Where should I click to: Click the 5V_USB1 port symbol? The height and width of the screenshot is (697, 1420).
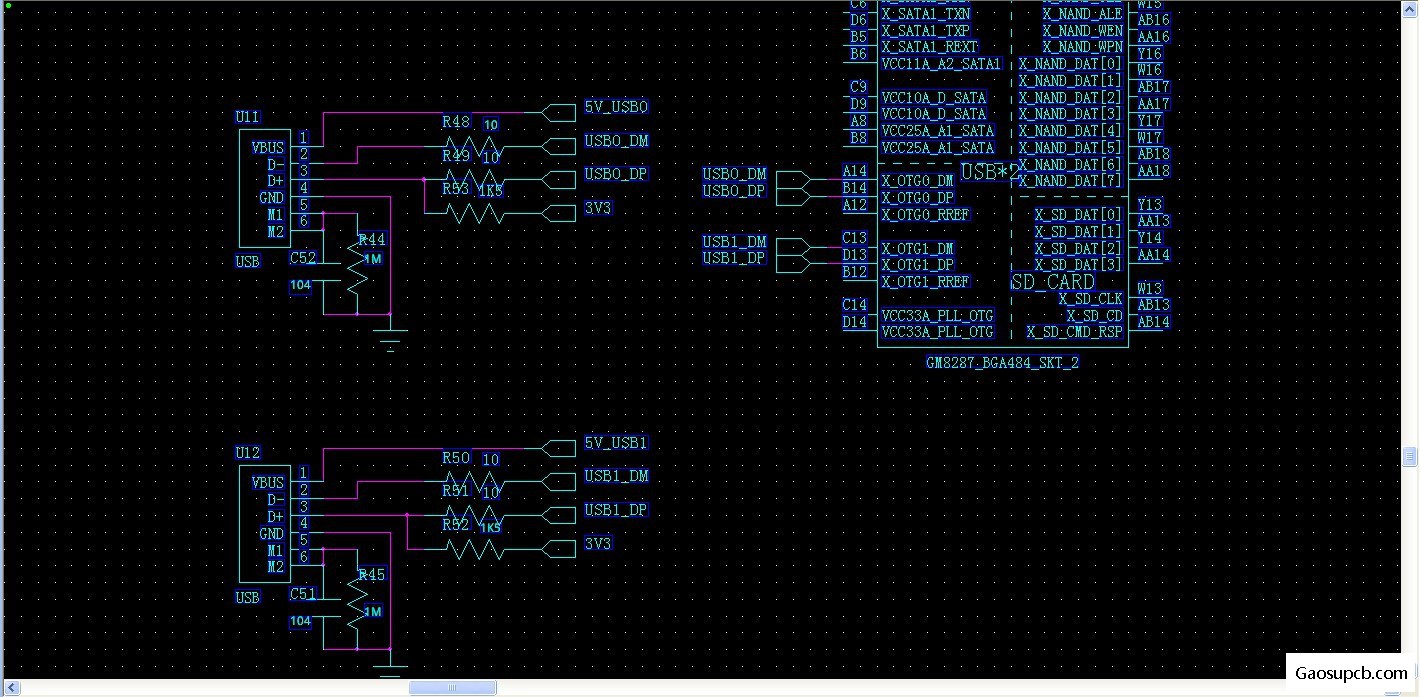(x=557, y=447)
